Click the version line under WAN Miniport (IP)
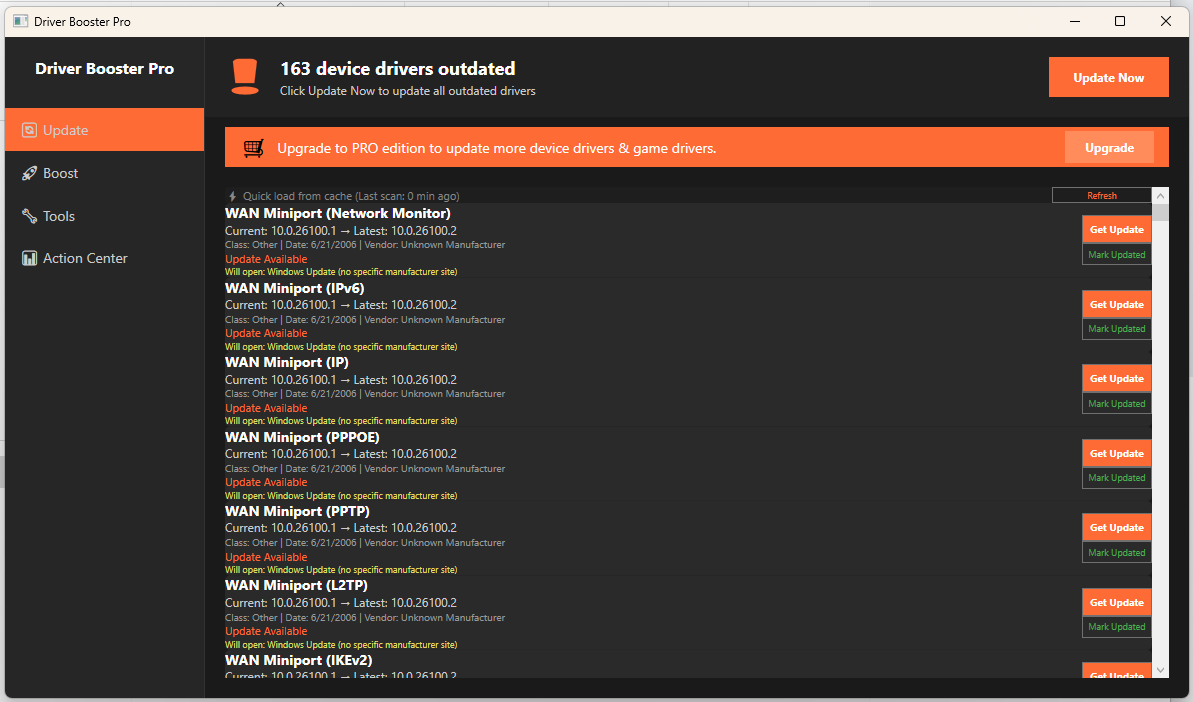The image size is (1193, 702). (341, 380)
